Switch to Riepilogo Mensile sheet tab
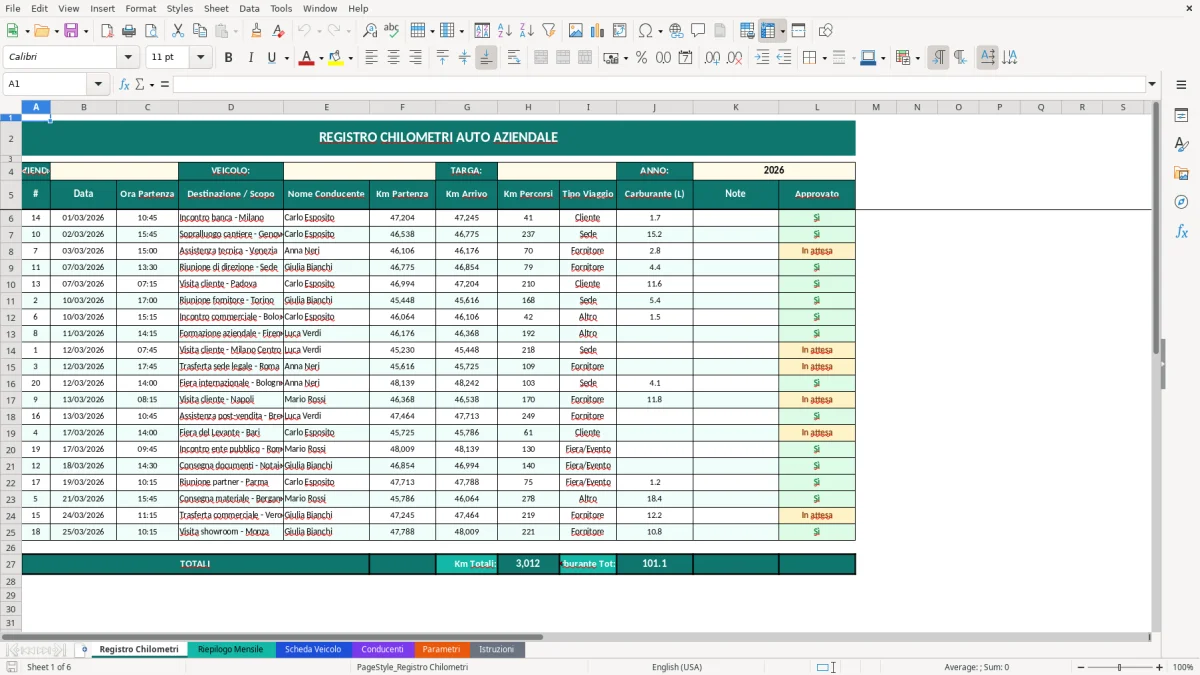Screen dimensions: 1200x675 click(x=230, y=649)
